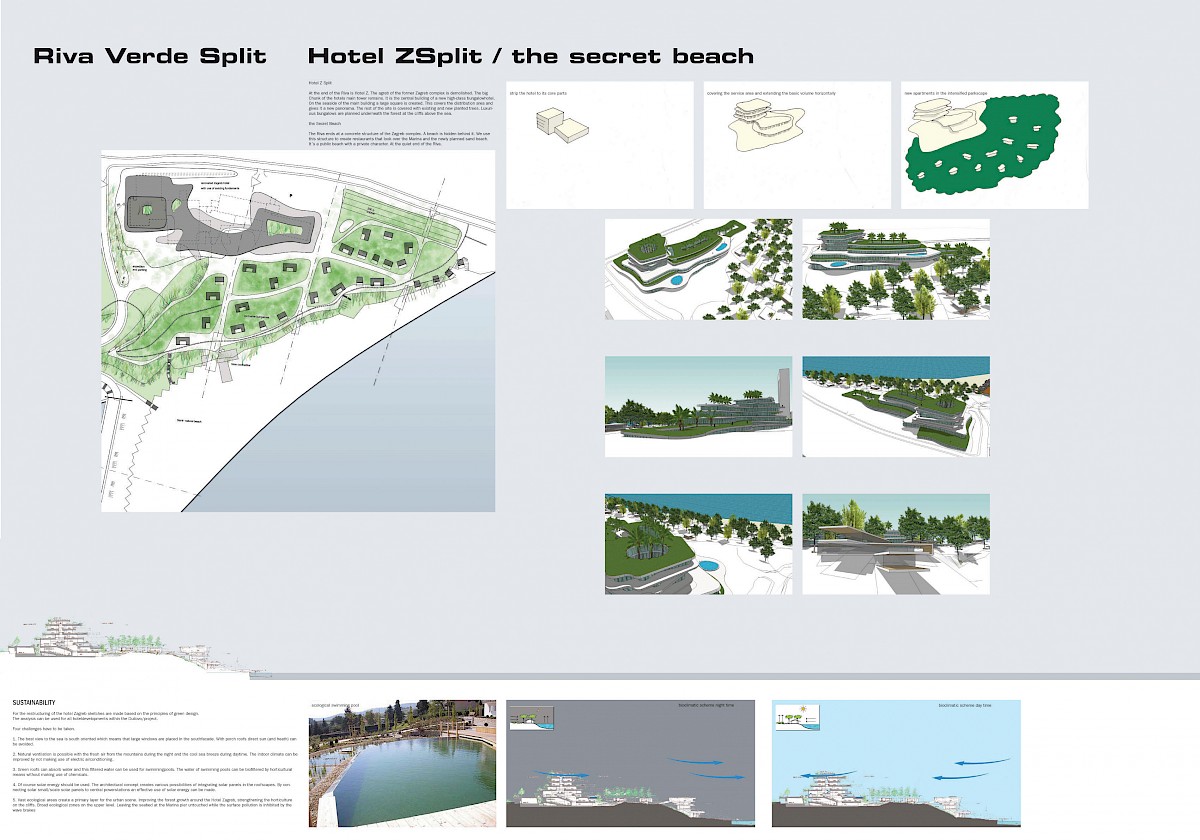The width and height of the screenshot is (1200, 840).
Task: Open the 'new apartments in the intensified parkscape' diagram
Action: click(994, 145)
